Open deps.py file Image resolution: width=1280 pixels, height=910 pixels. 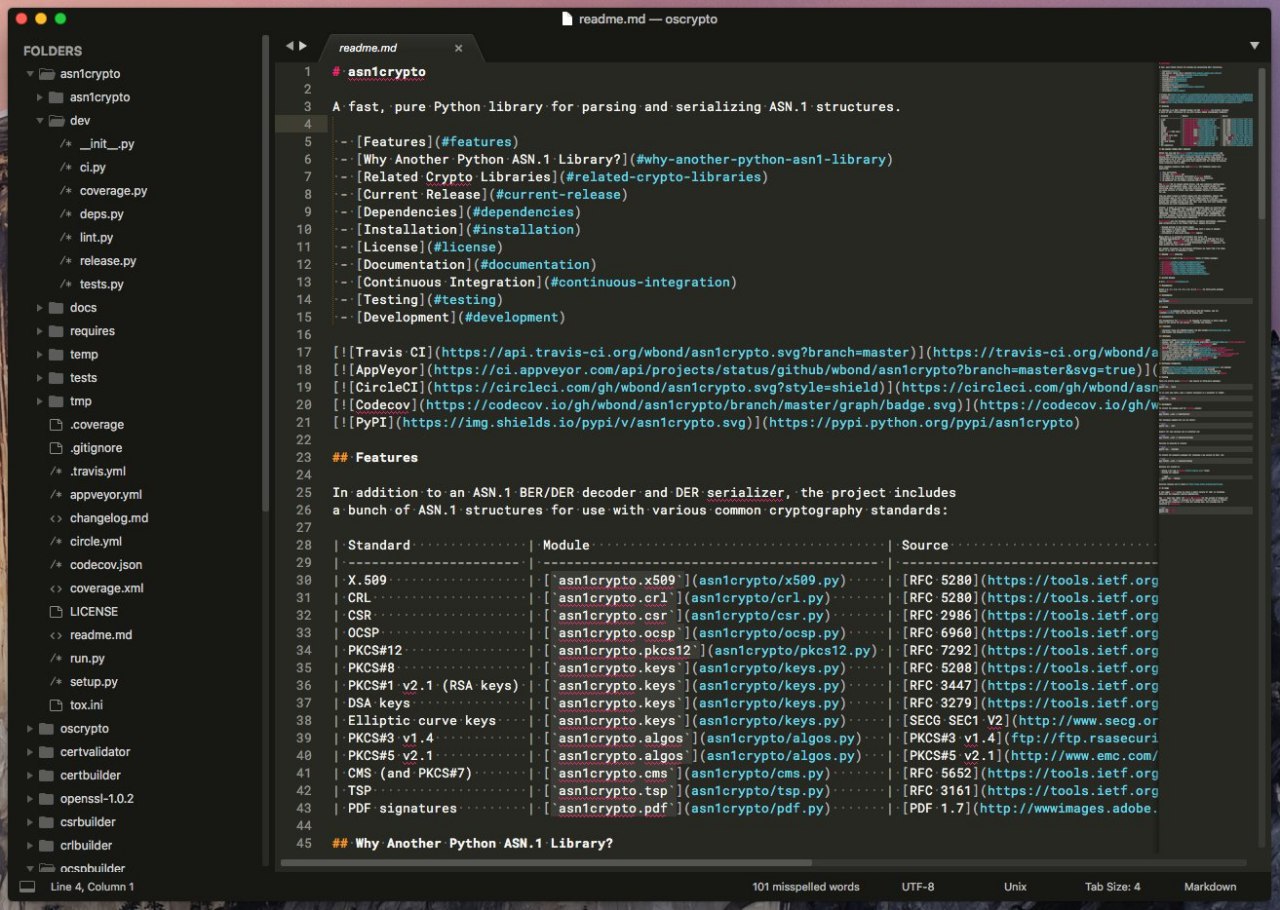(x=101, y=214)
